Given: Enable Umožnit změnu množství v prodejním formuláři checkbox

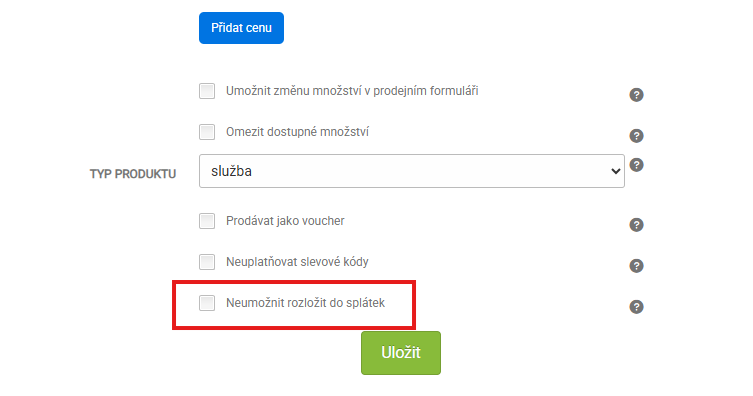Looking at the screenshot, I should click(x=207, y=91).
